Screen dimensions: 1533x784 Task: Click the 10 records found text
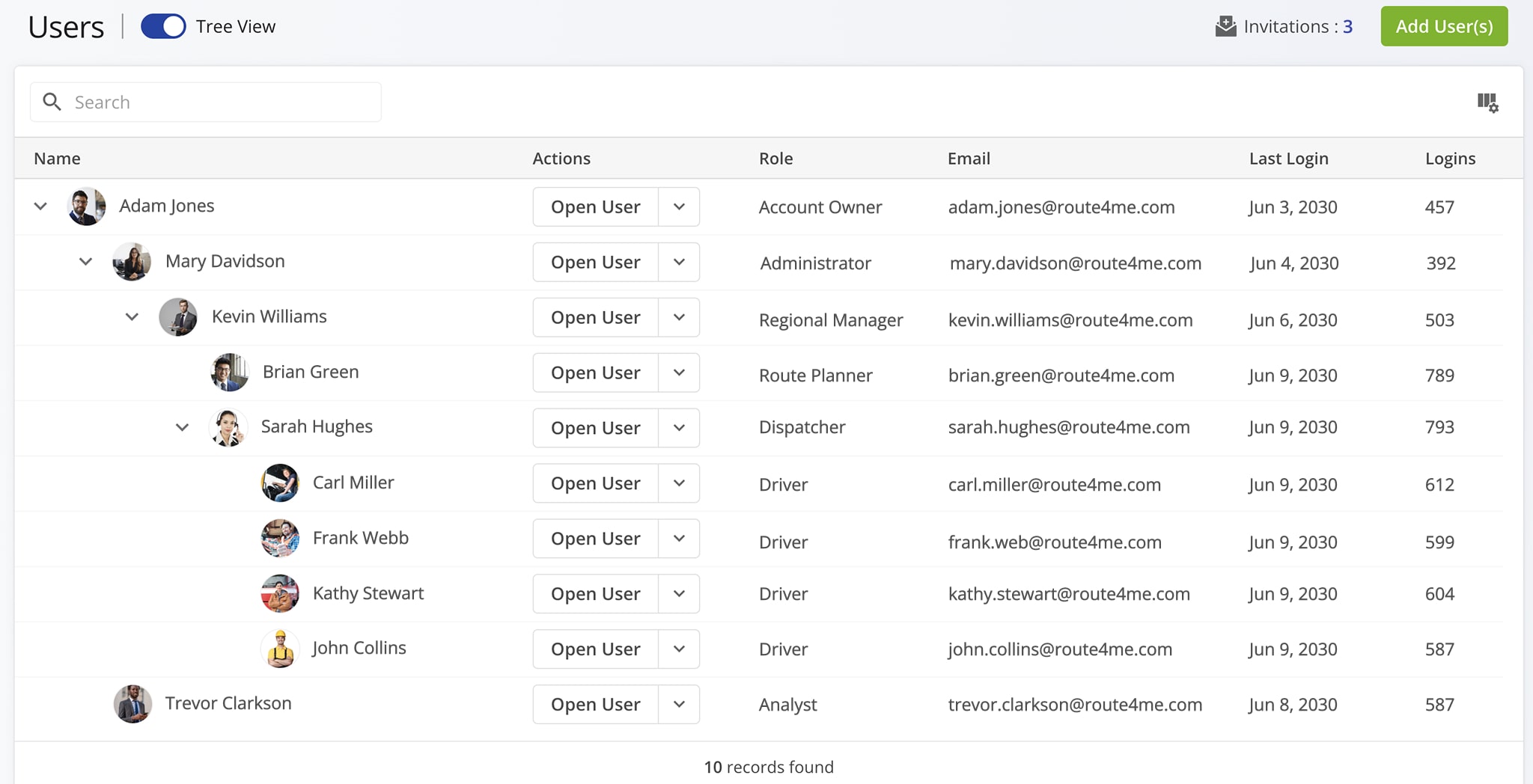(769, 767)
